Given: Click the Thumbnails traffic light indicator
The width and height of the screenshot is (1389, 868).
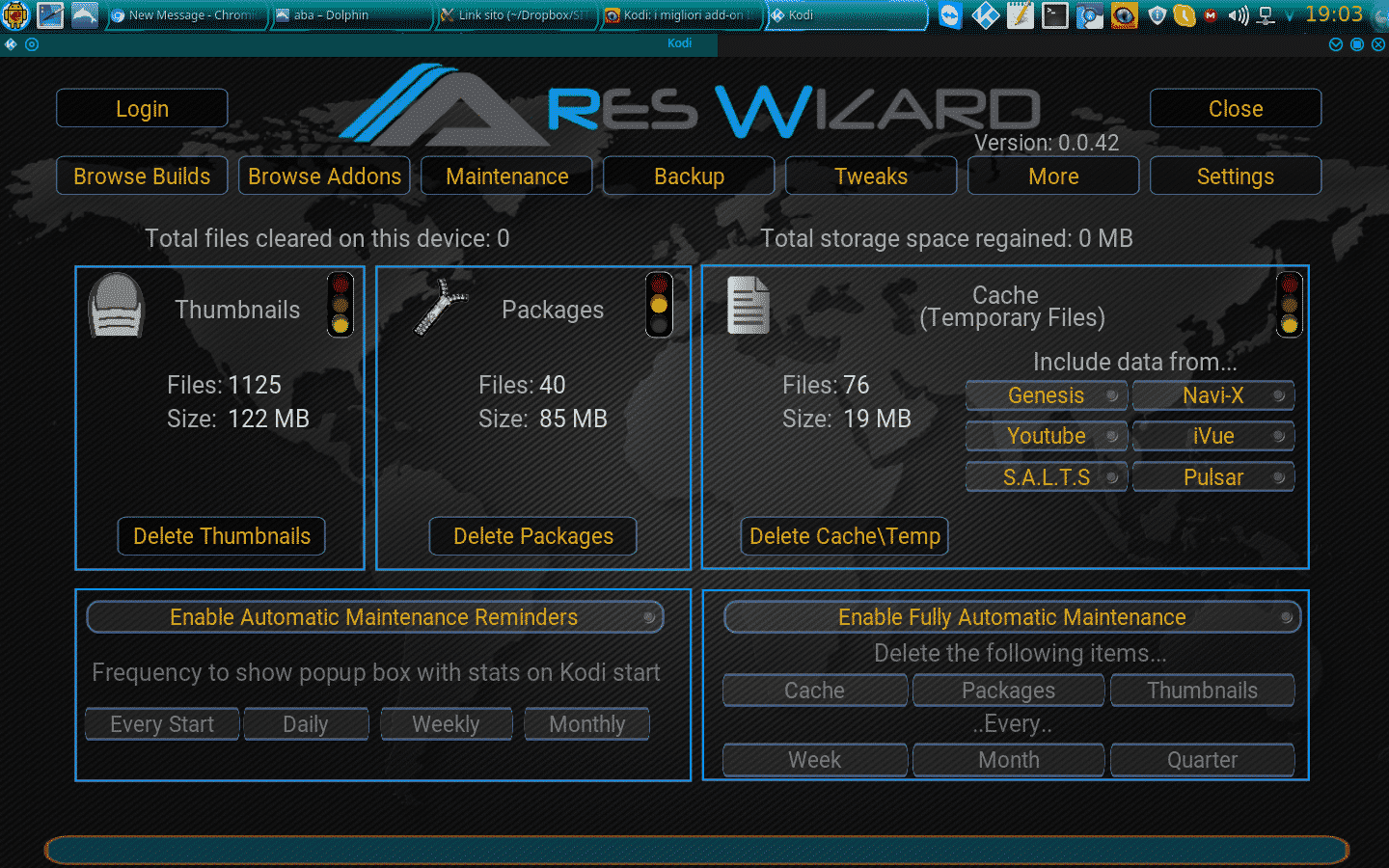Looking at the screenshot, I should (340, 305).
